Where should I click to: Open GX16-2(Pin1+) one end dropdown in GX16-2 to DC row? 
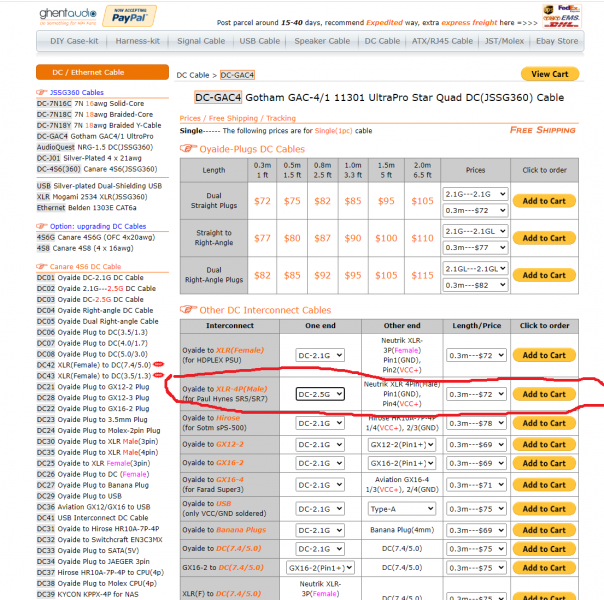pos(320,568)
